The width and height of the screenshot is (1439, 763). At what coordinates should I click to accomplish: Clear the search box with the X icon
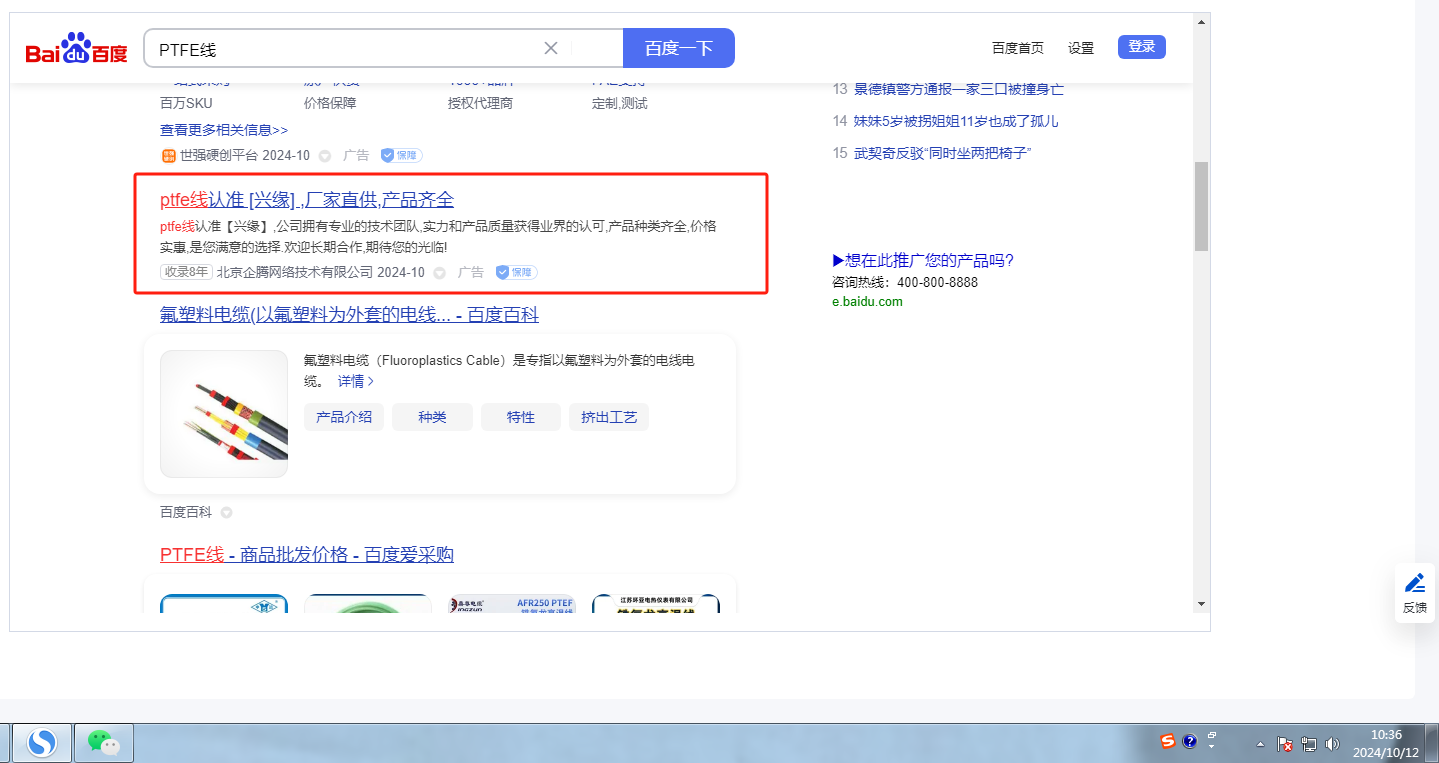pos(551,48)
